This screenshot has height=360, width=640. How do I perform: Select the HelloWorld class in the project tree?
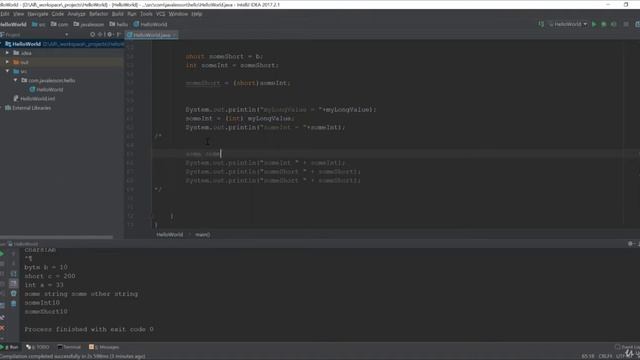(46, 89)
